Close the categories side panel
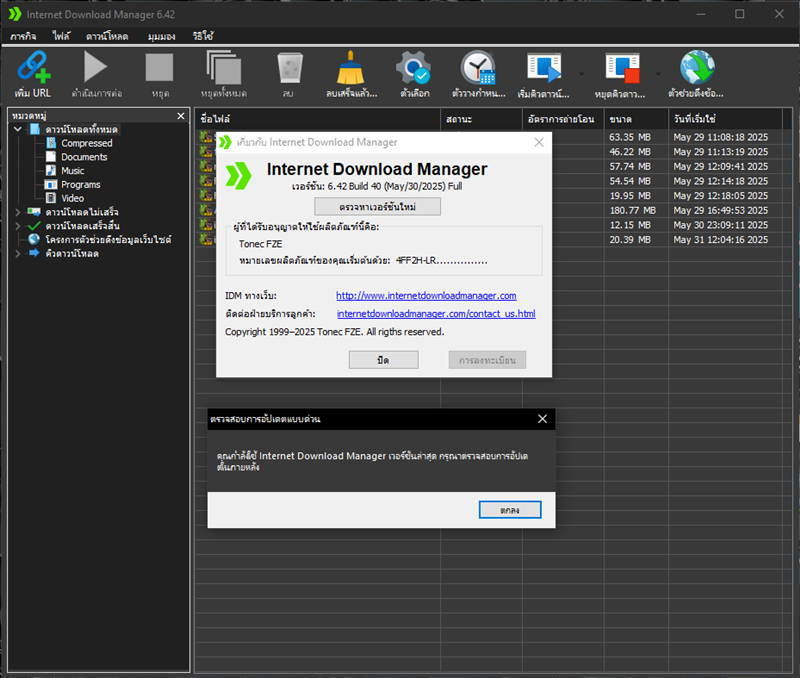Image resolution: width=800 pixels, height=678 pixels. (x=181, y=116)
